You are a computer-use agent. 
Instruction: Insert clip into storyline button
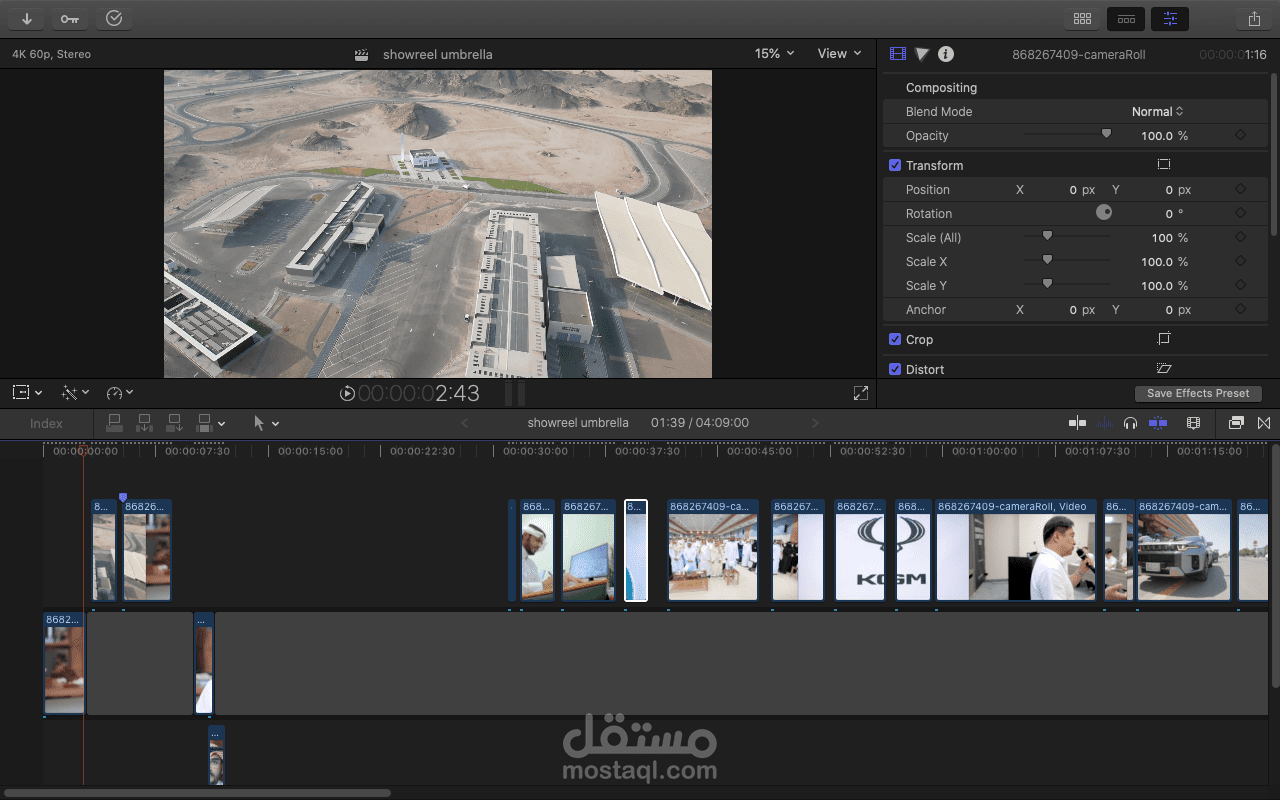[144, 423]
